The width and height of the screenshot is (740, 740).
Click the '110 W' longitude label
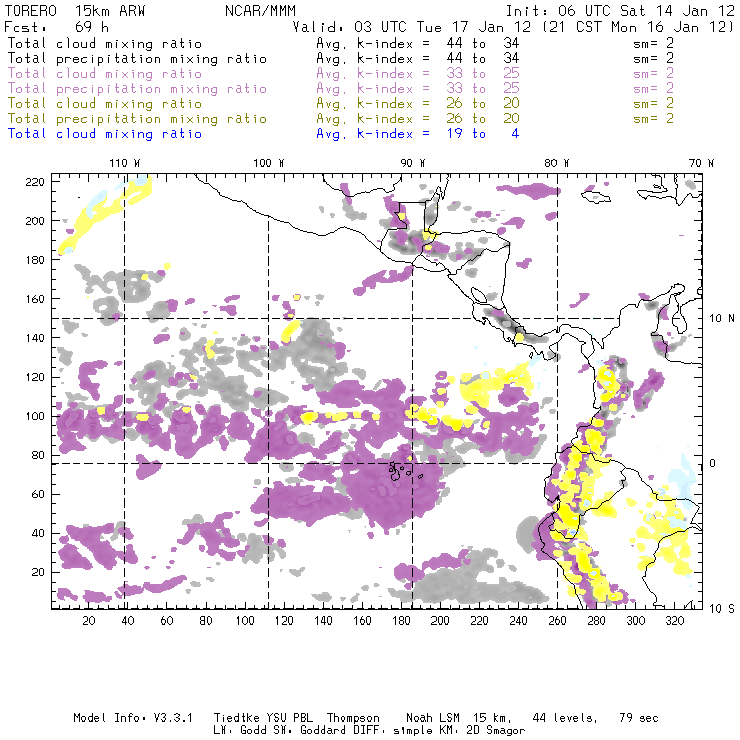125,163
